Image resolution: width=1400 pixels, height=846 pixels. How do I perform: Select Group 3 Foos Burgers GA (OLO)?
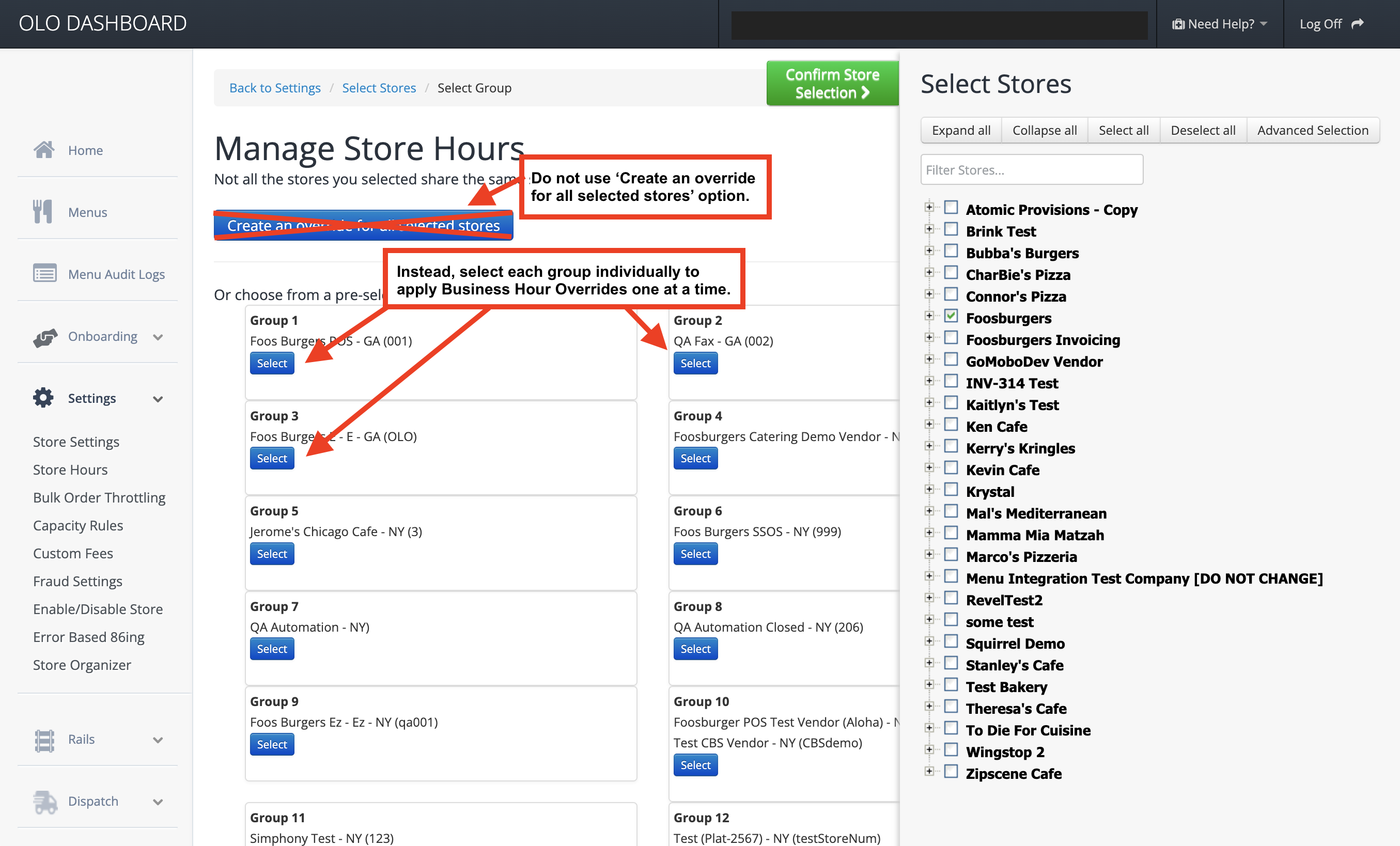272,458
